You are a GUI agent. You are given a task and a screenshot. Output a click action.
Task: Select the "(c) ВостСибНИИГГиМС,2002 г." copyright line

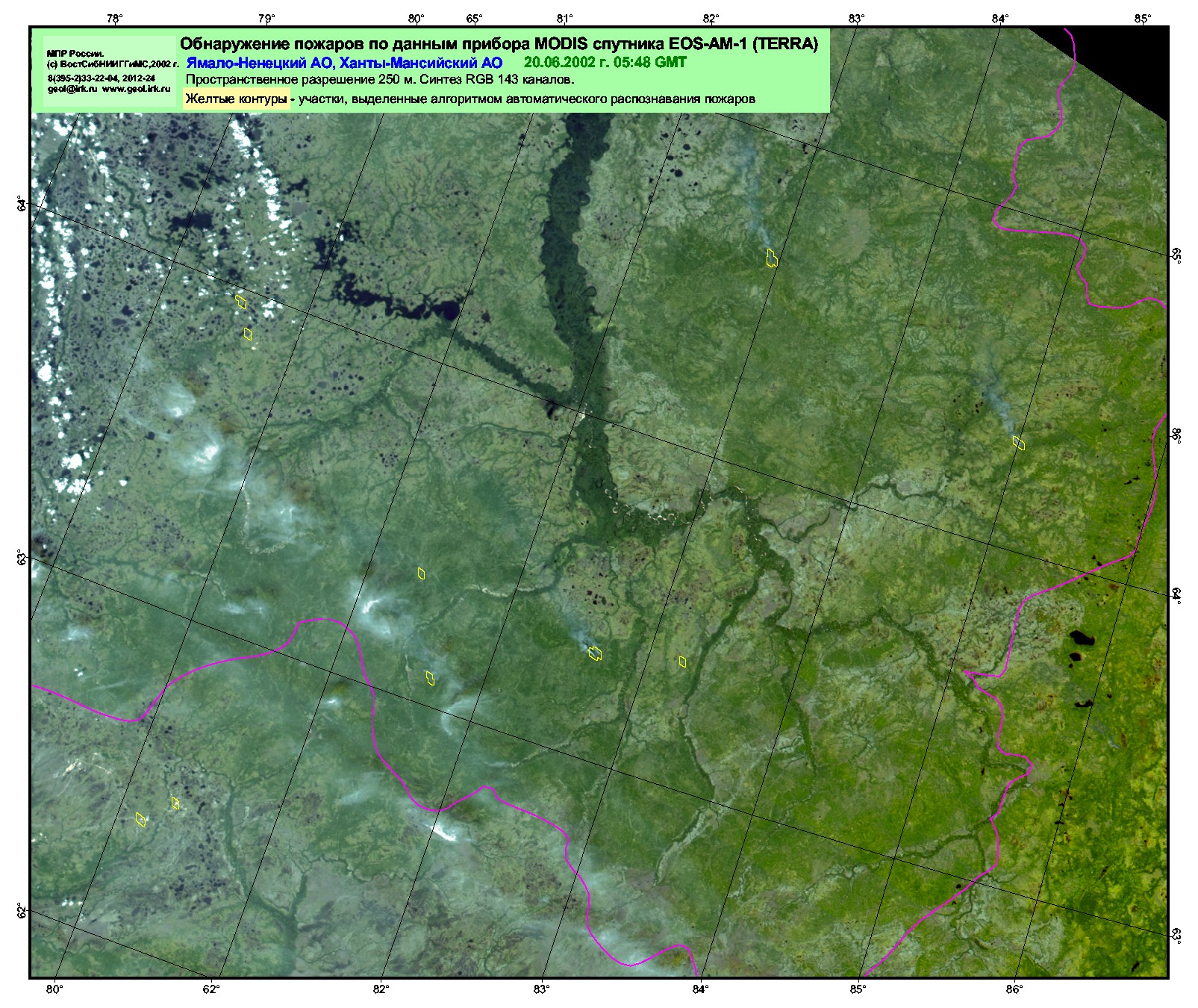[x=112, y=65]
